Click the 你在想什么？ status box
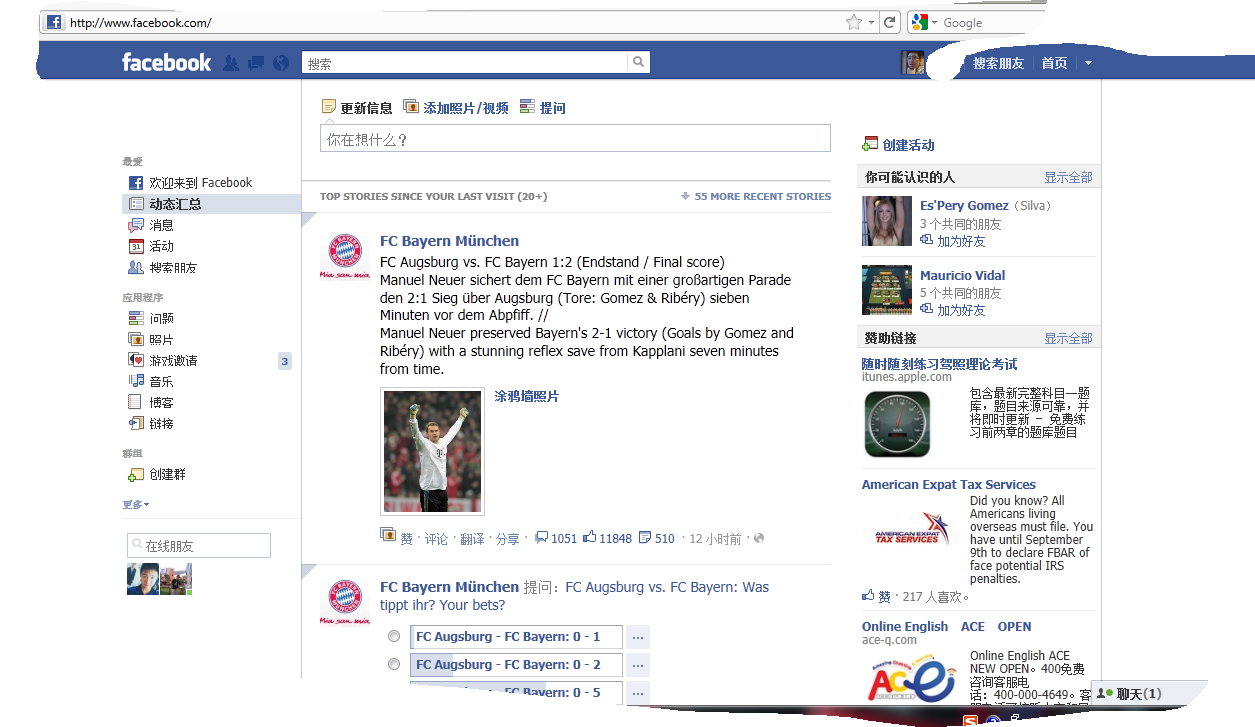Viewport: 1255px width, 727px height. click(575, 139)
